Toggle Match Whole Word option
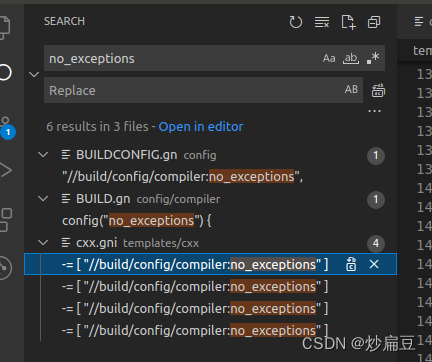This screenshot has width=432, height=362. [x=351, y=58]
